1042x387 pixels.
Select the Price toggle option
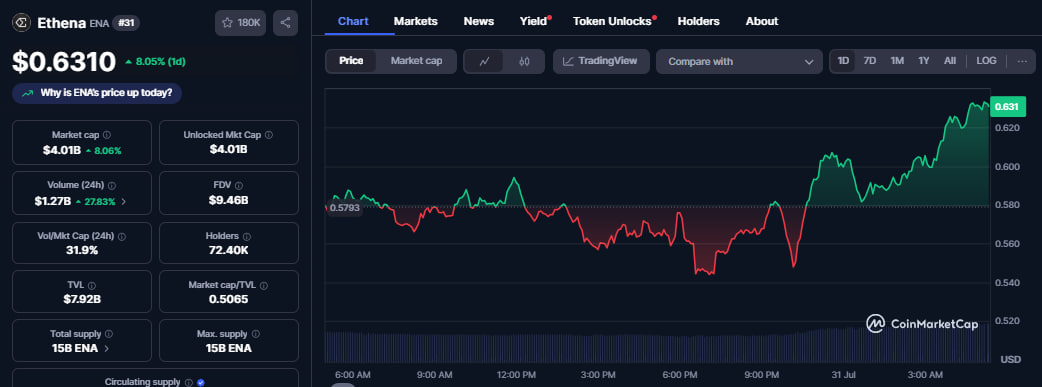351,61
